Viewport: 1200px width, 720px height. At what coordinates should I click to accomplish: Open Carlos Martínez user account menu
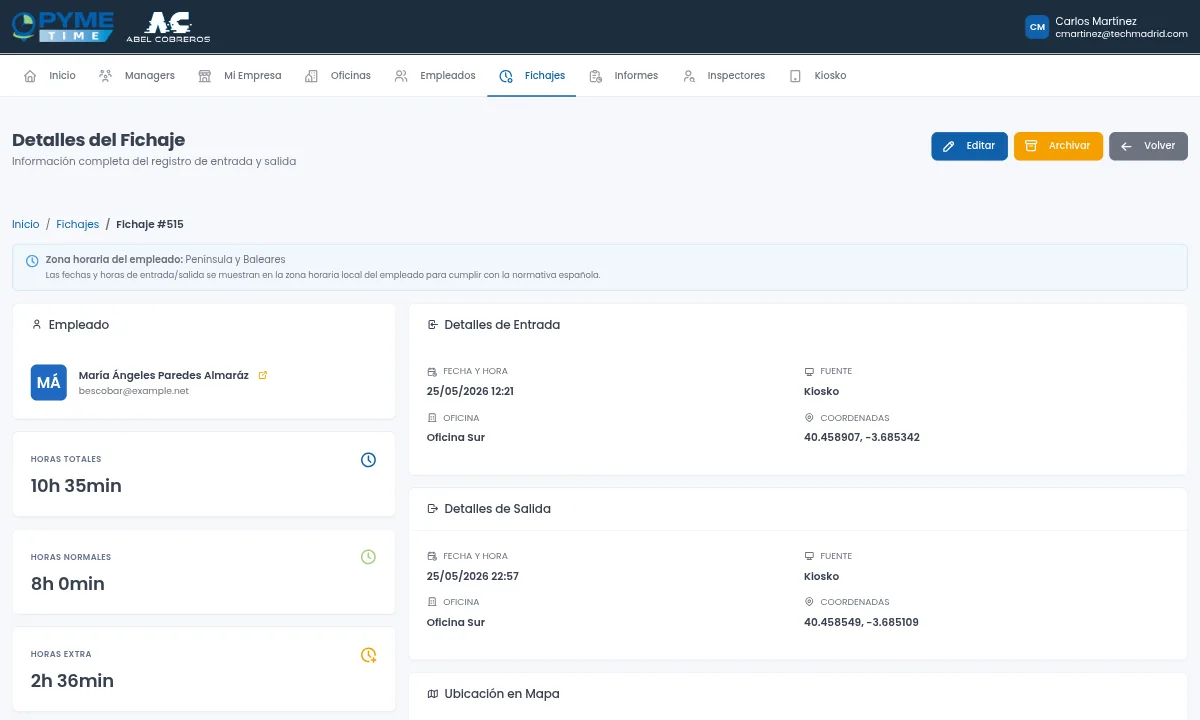1106,27
